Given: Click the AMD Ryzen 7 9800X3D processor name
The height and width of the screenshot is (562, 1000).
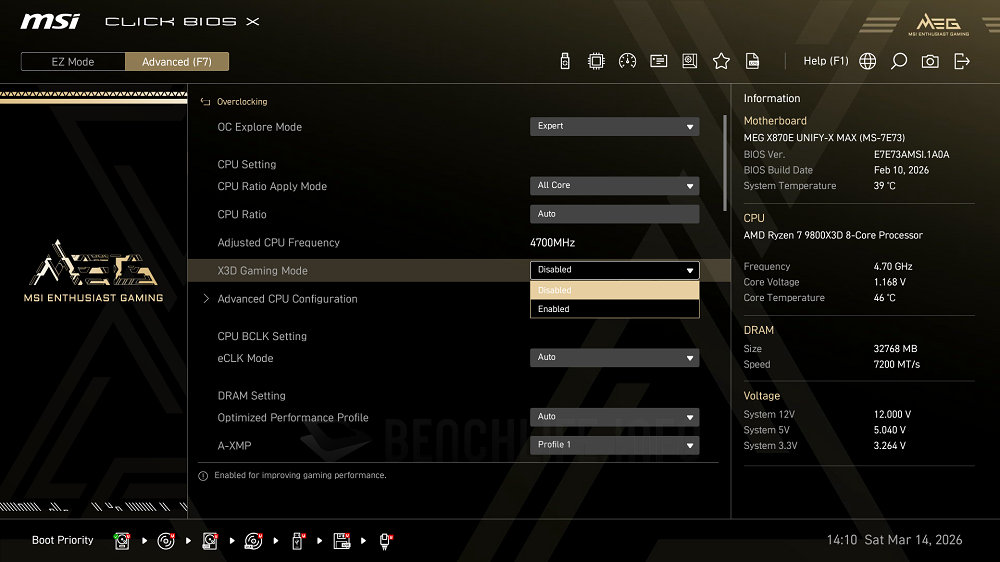Looking at the screenshot, I should click(833, 235).
